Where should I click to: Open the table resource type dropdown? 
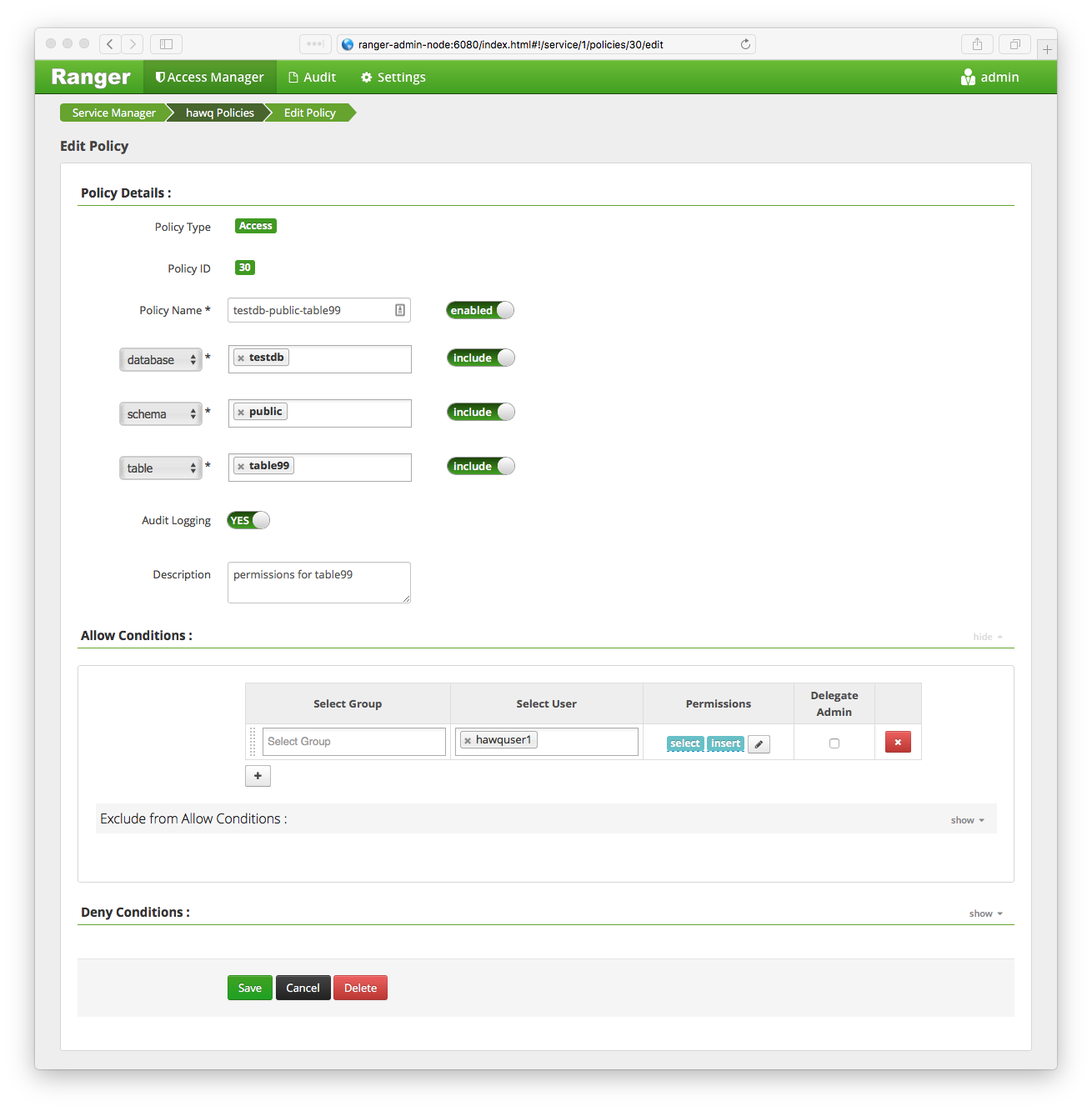click(161, 468)
